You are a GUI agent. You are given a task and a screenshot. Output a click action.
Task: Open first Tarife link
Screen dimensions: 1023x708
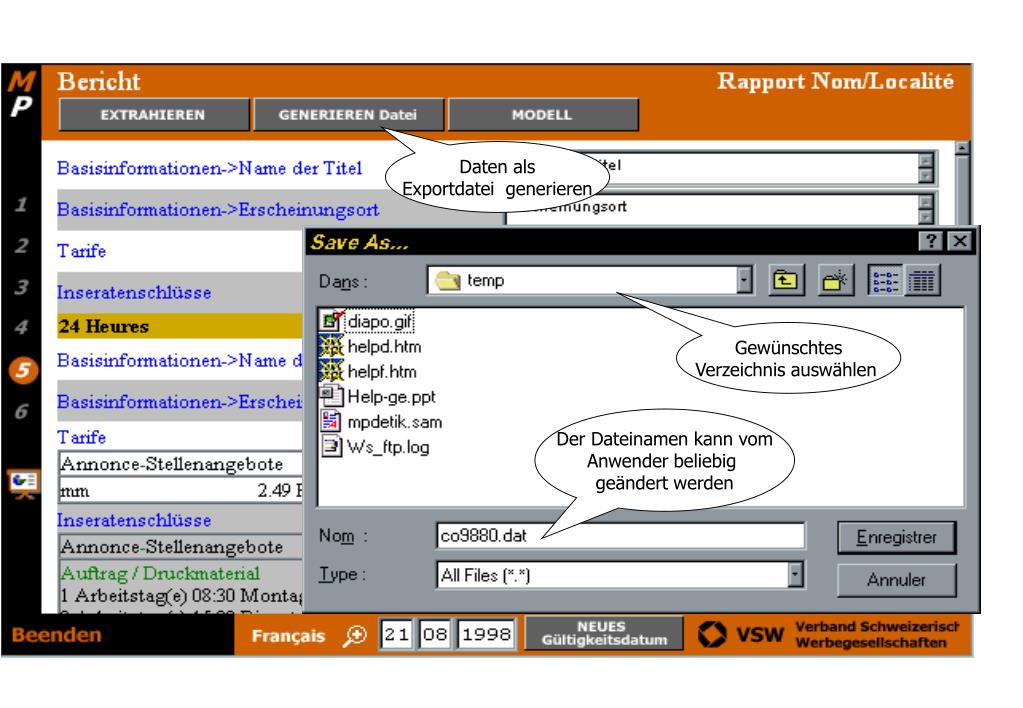(x=82, y=251)
